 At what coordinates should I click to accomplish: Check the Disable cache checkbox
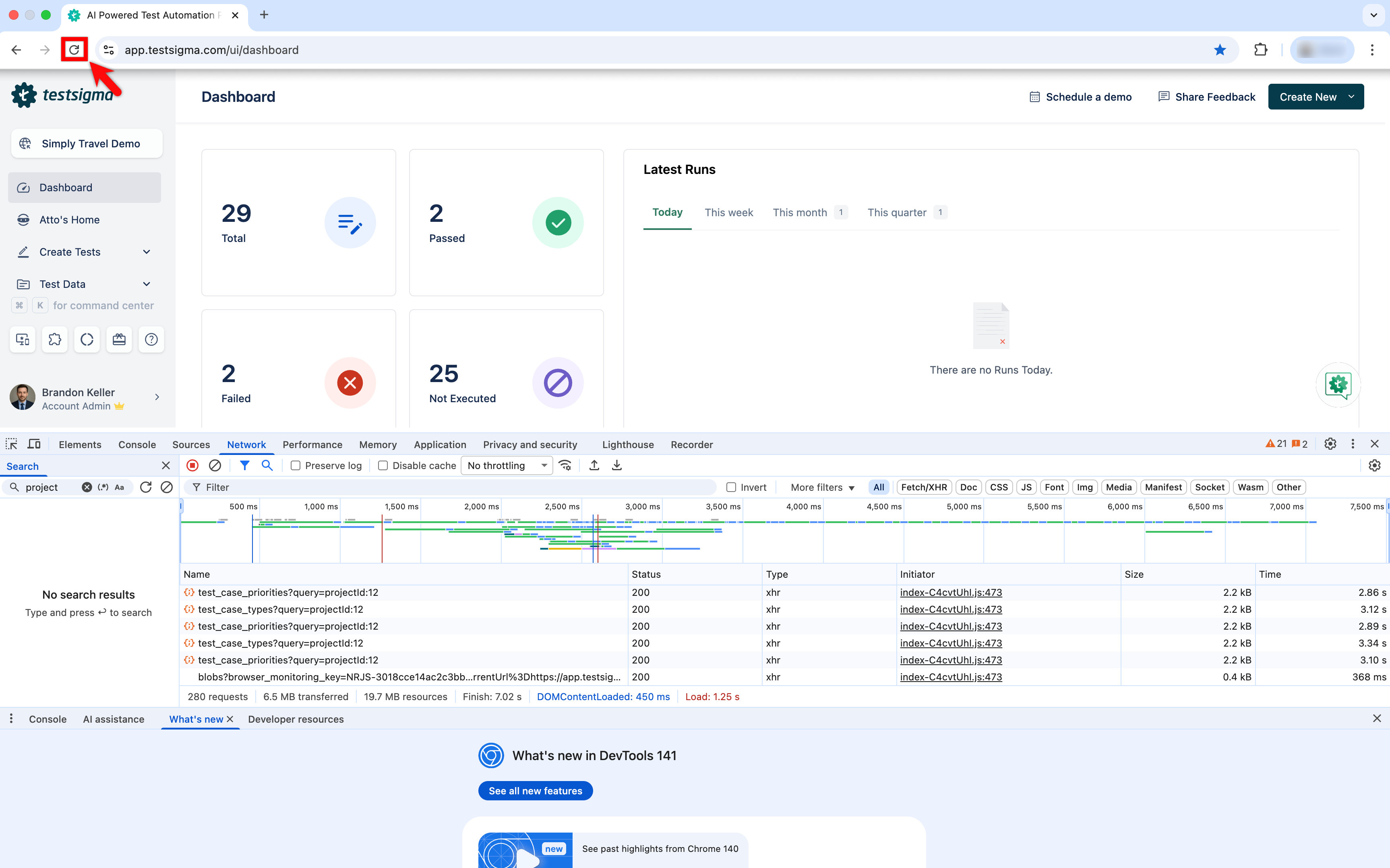383,465
